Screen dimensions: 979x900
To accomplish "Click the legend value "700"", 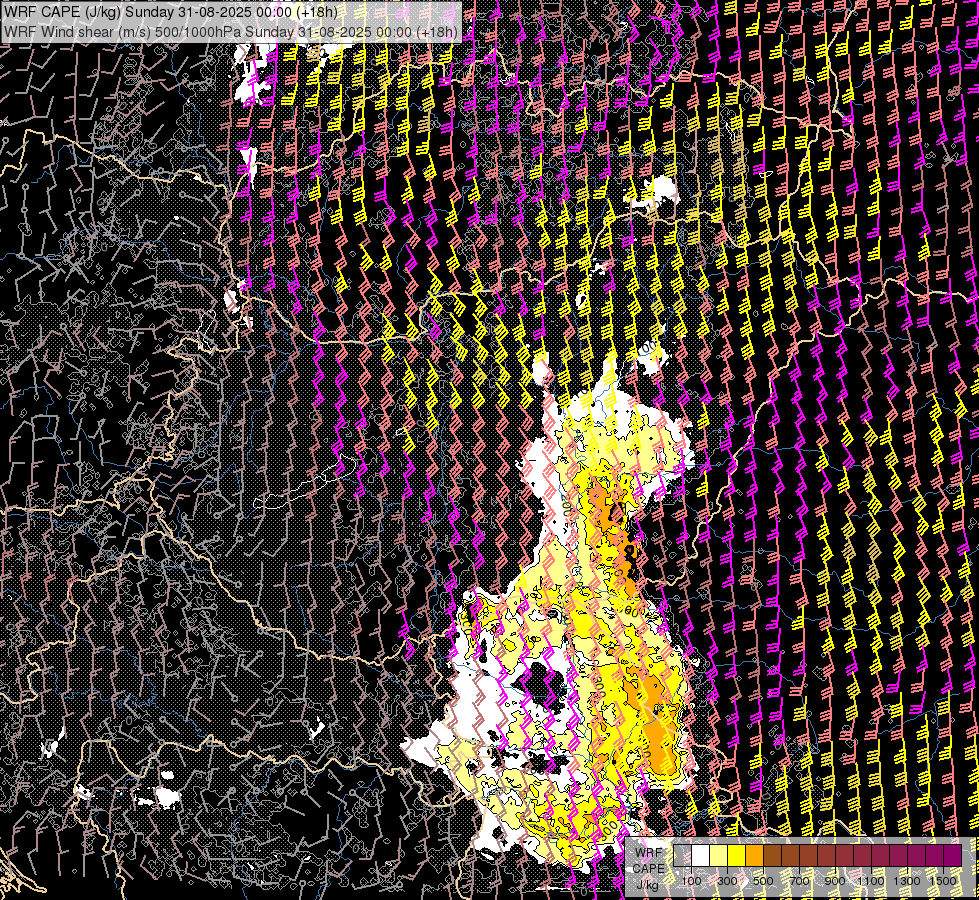I will tap(799, 881).
